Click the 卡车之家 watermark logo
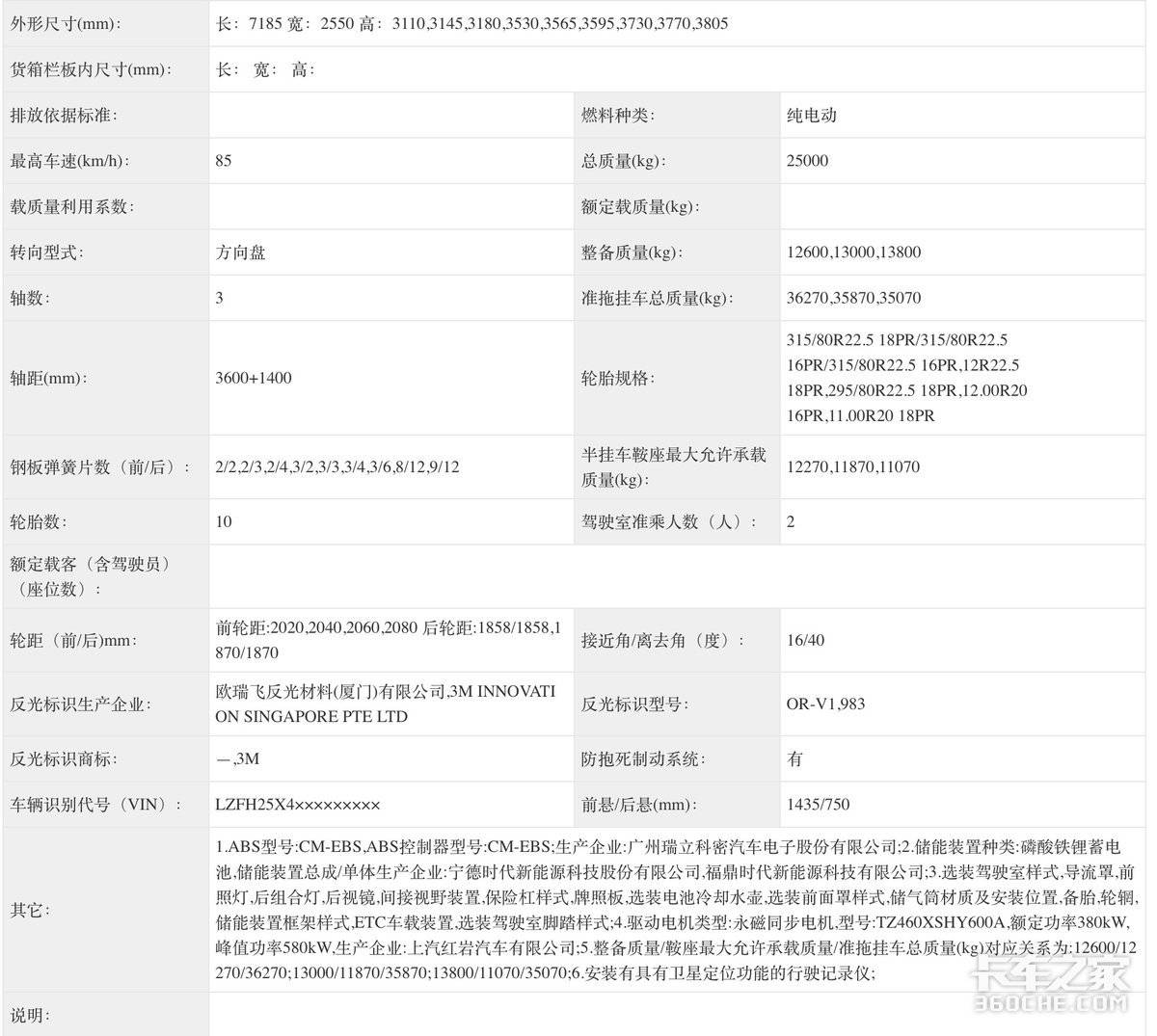 click(1049, 985)
